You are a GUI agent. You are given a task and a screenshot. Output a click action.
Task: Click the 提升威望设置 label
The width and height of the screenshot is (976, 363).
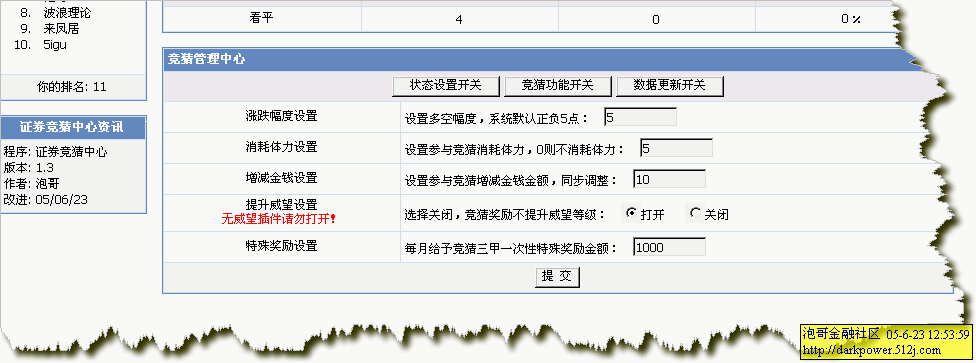pyautogui.click(x=281, y=205)
